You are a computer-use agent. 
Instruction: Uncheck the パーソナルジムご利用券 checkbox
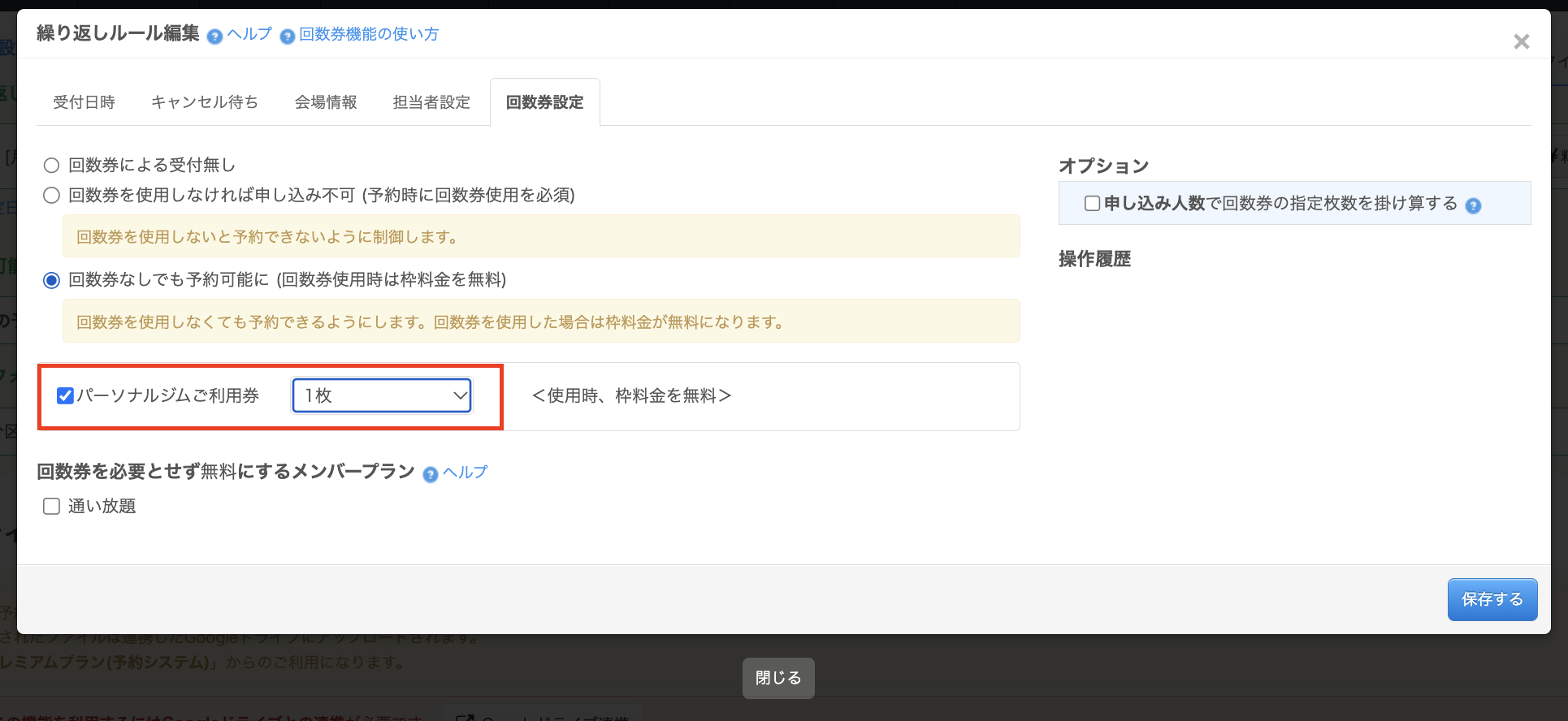pyautogui.click(x=65, y=395)
